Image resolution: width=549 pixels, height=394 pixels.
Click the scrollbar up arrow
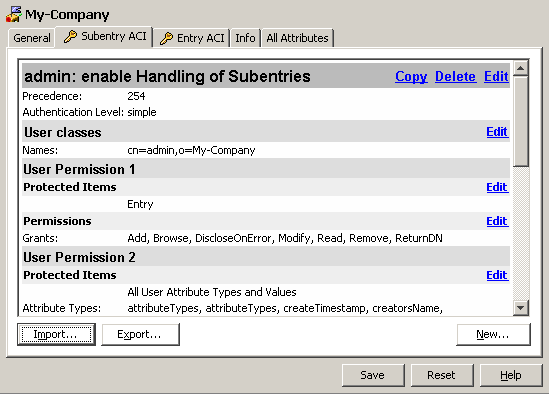(x=521, y=68)
